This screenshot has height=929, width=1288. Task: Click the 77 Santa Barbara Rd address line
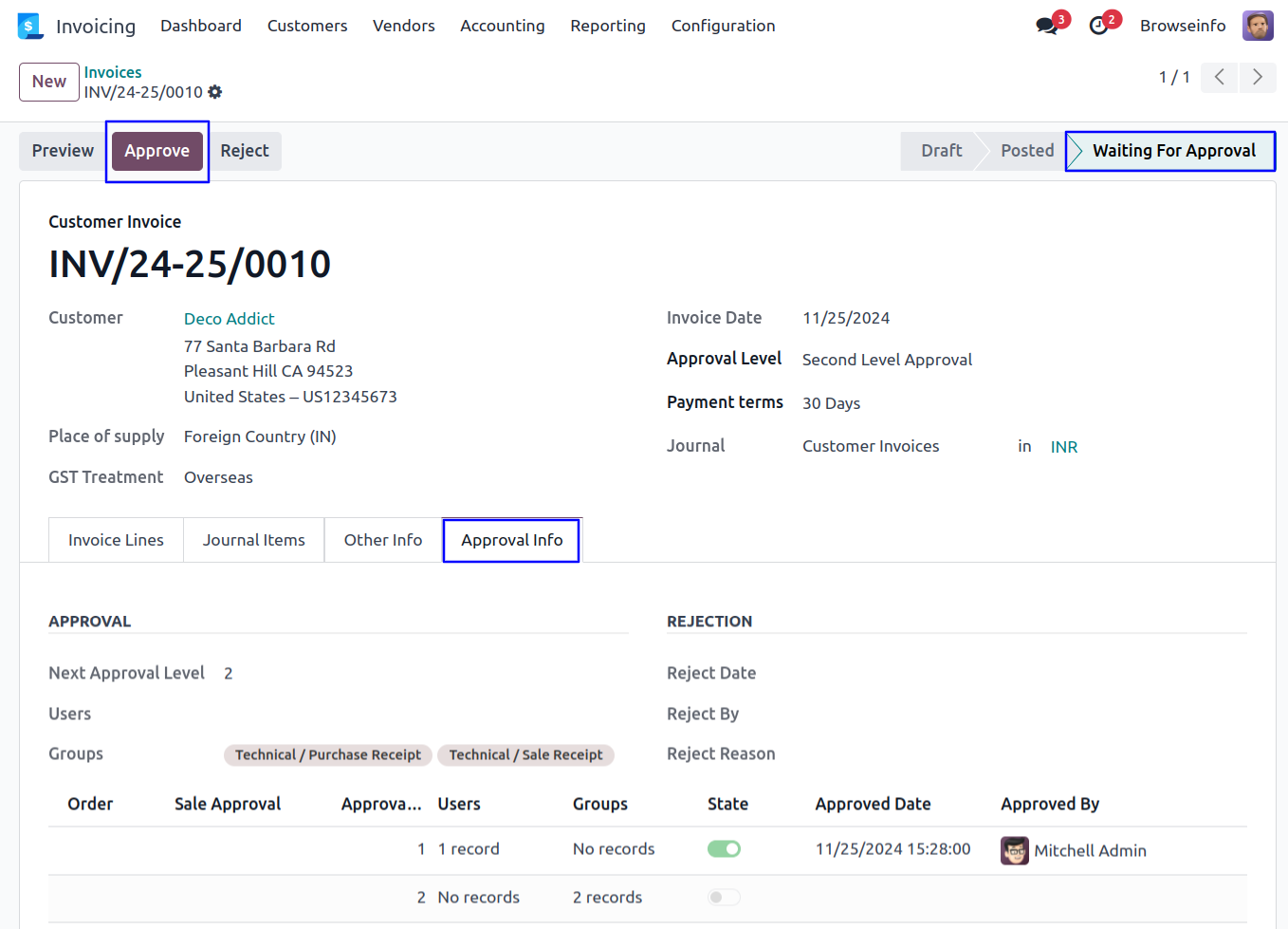pos(260,346)
